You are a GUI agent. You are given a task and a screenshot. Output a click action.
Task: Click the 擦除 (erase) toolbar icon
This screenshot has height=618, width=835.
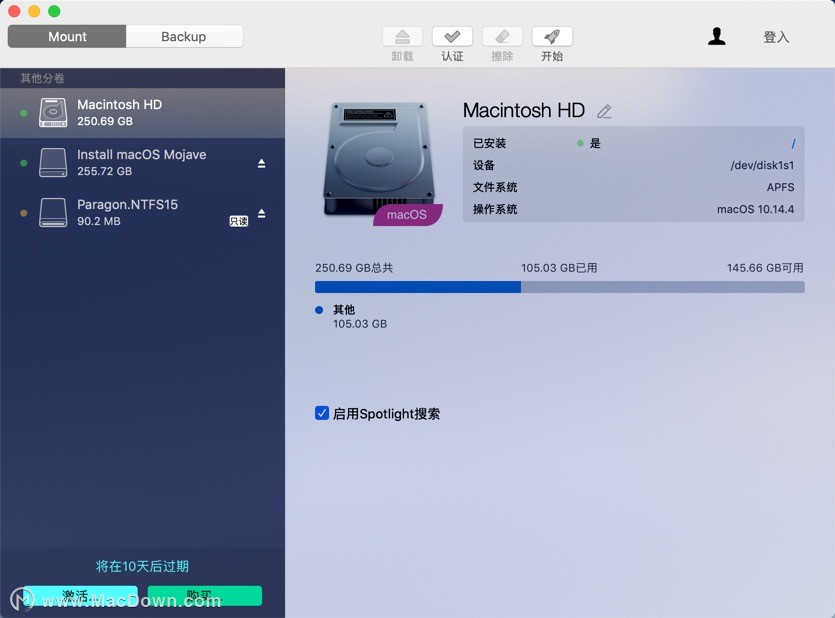tap(502, 37)
